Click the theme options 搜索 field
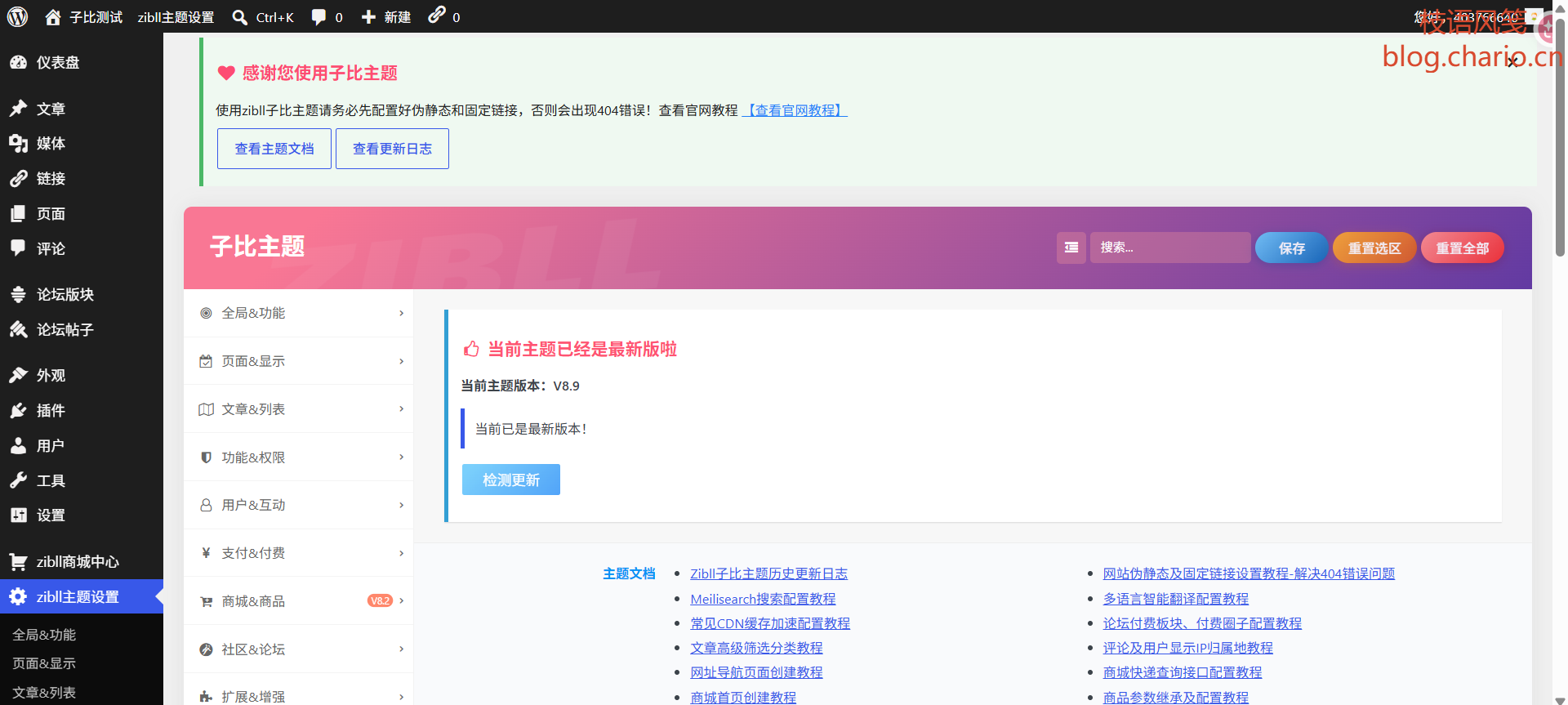The height and width of the screenshot is (705, 1568). click(1169, 248)
